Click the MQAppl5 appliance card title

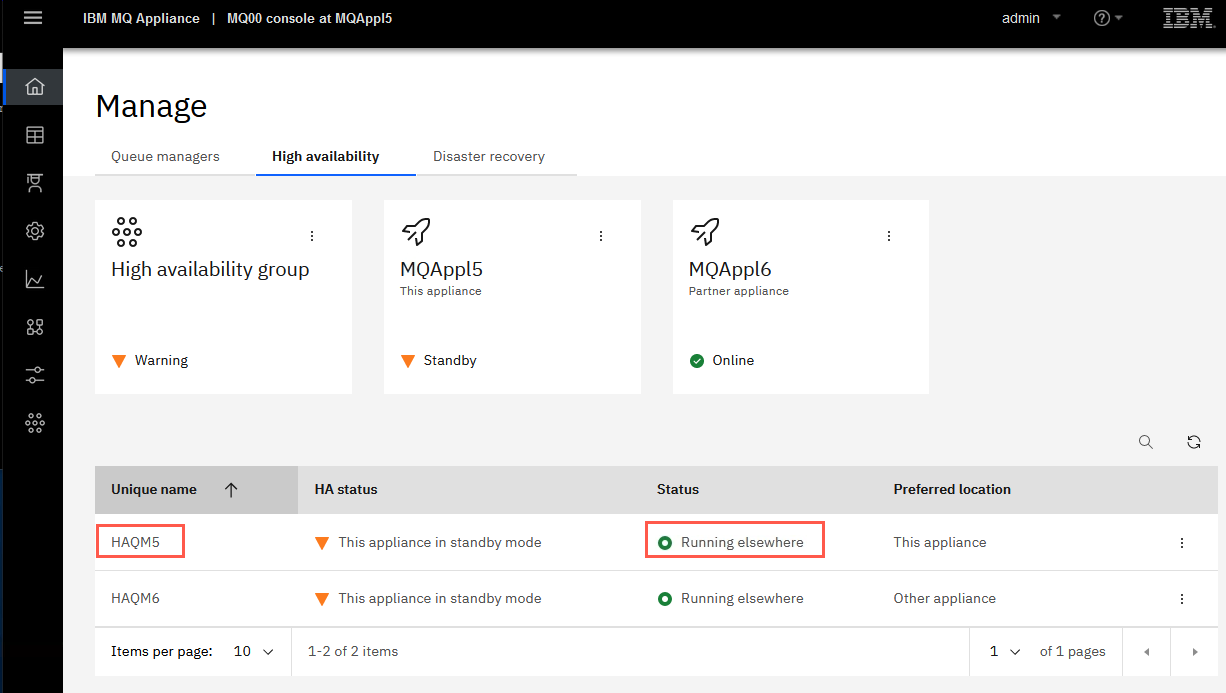(441, 270)
